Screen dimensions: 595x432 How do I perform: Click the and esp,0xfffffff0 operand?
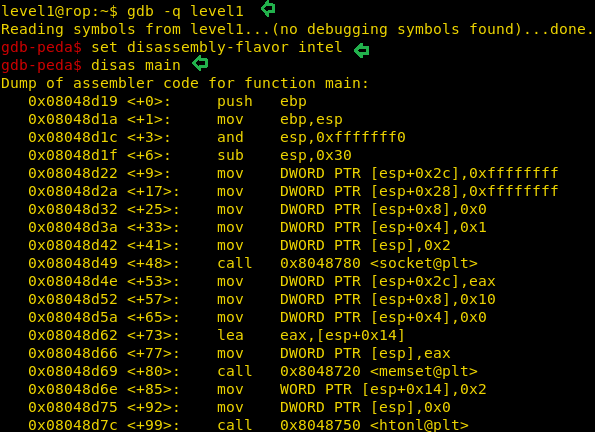(x=343, y=137)
